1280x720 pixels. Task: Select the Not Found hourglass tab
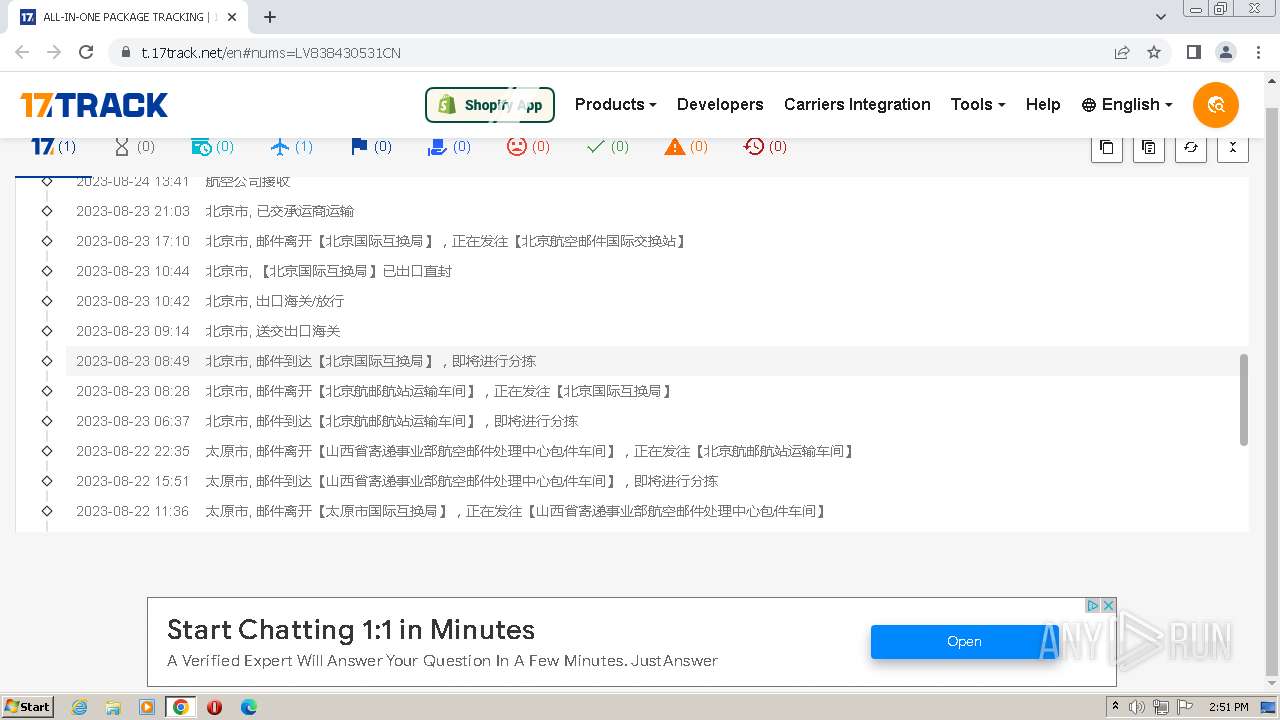click(x=134, y=147)
